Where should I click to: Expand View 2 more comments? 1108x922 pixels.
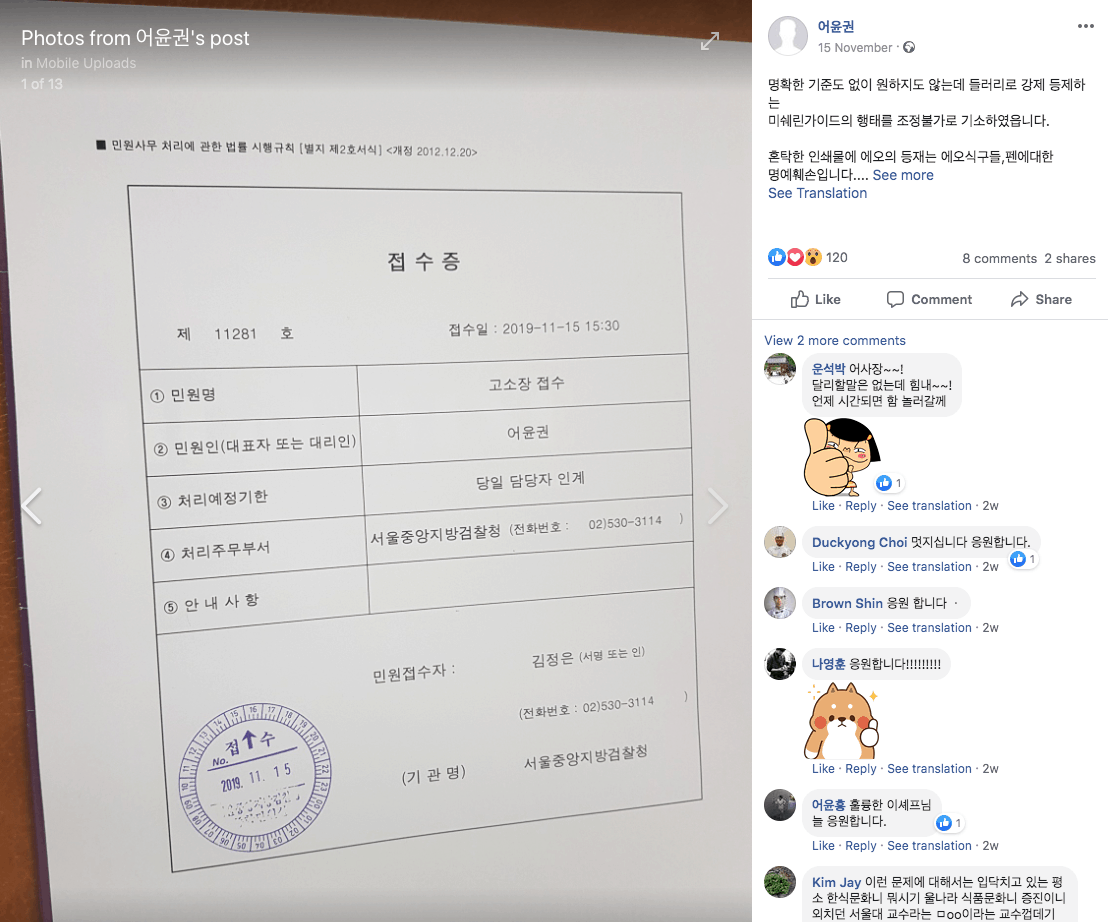click(x=835, y=341)
